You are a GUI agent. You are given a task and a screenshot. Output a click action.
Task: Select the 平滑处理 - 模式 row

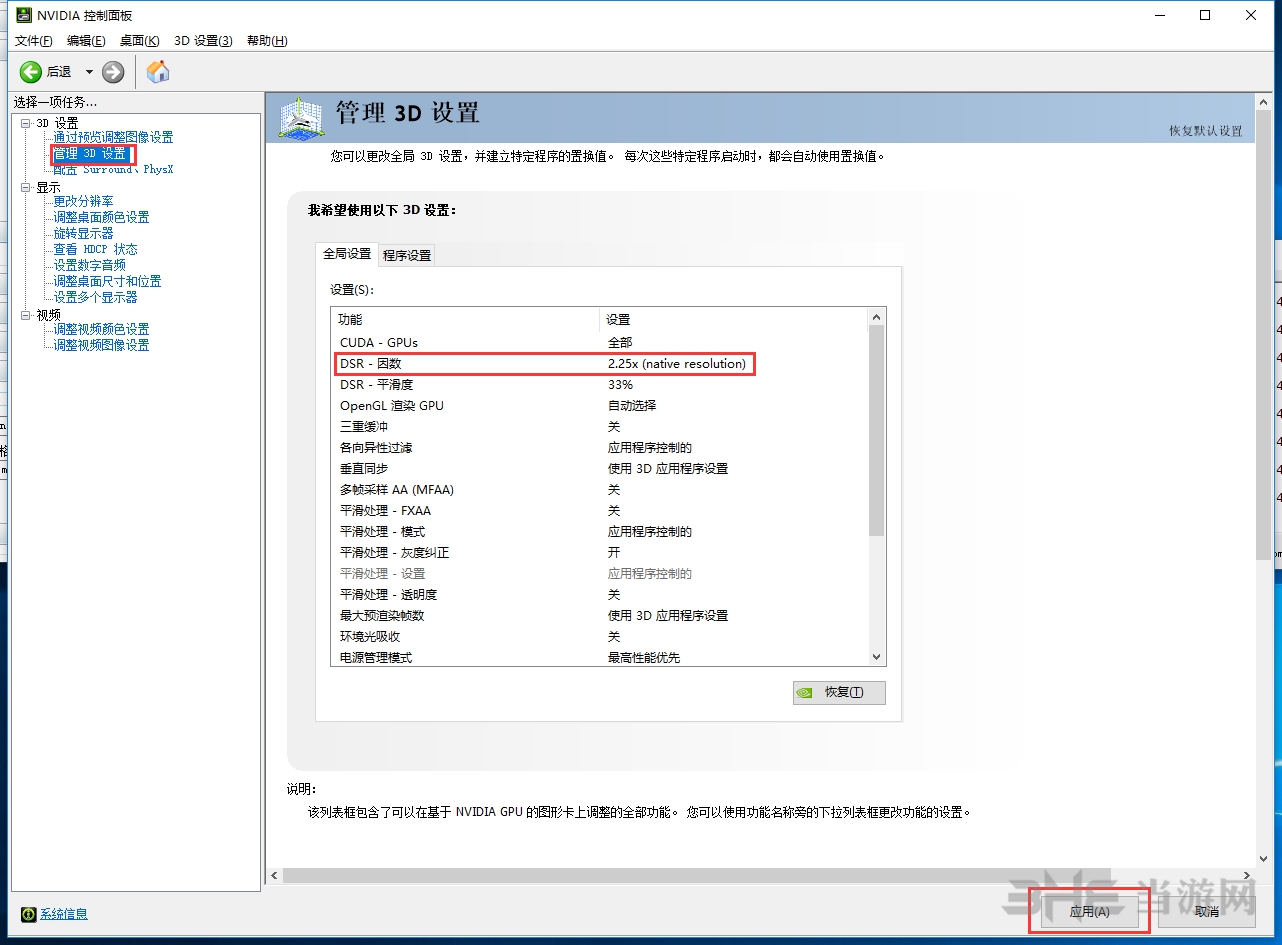click(x=599, y=531)
